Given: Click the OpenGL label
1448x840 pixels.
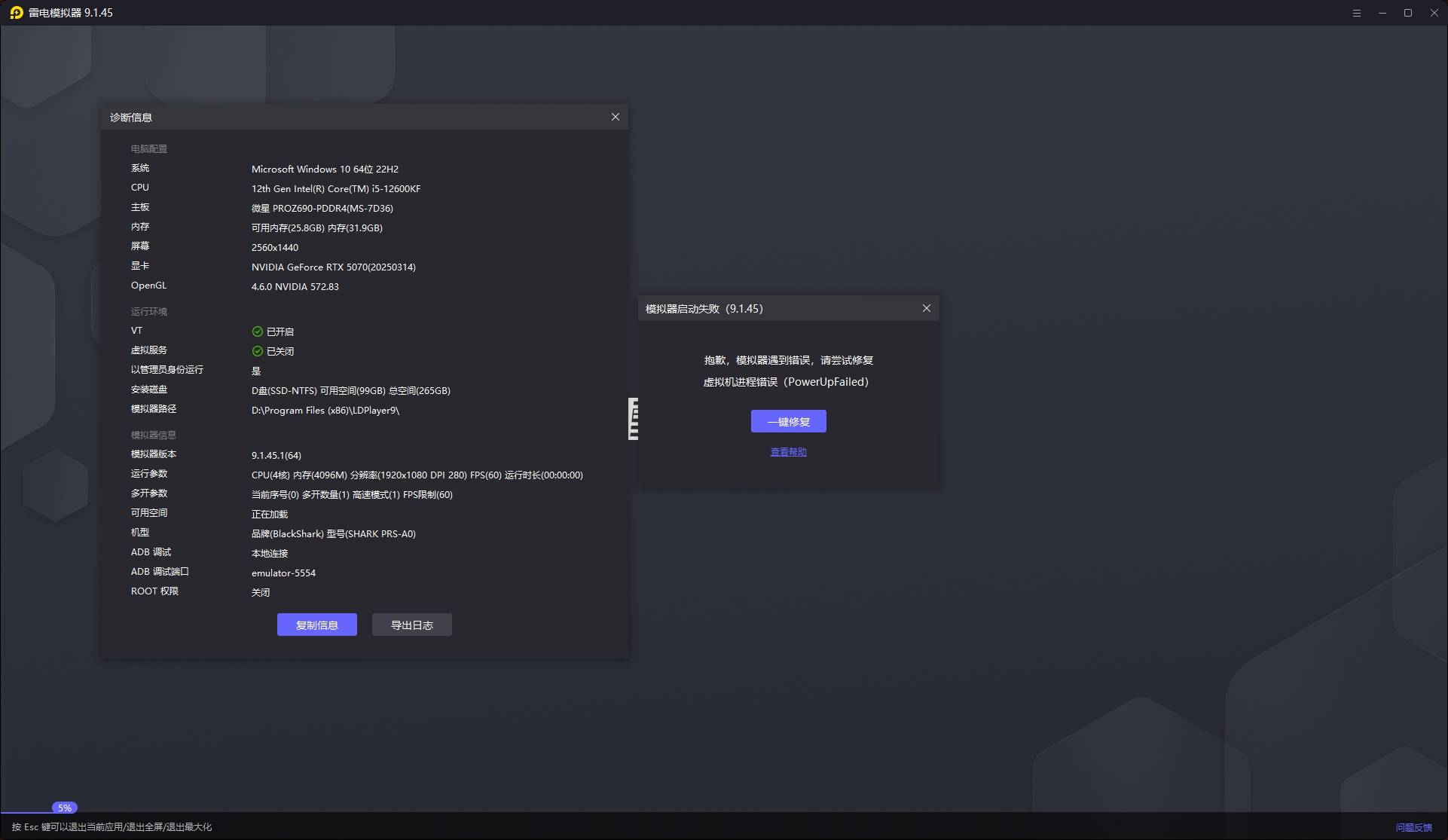Looking at the screenshot, I should [148, 286].
